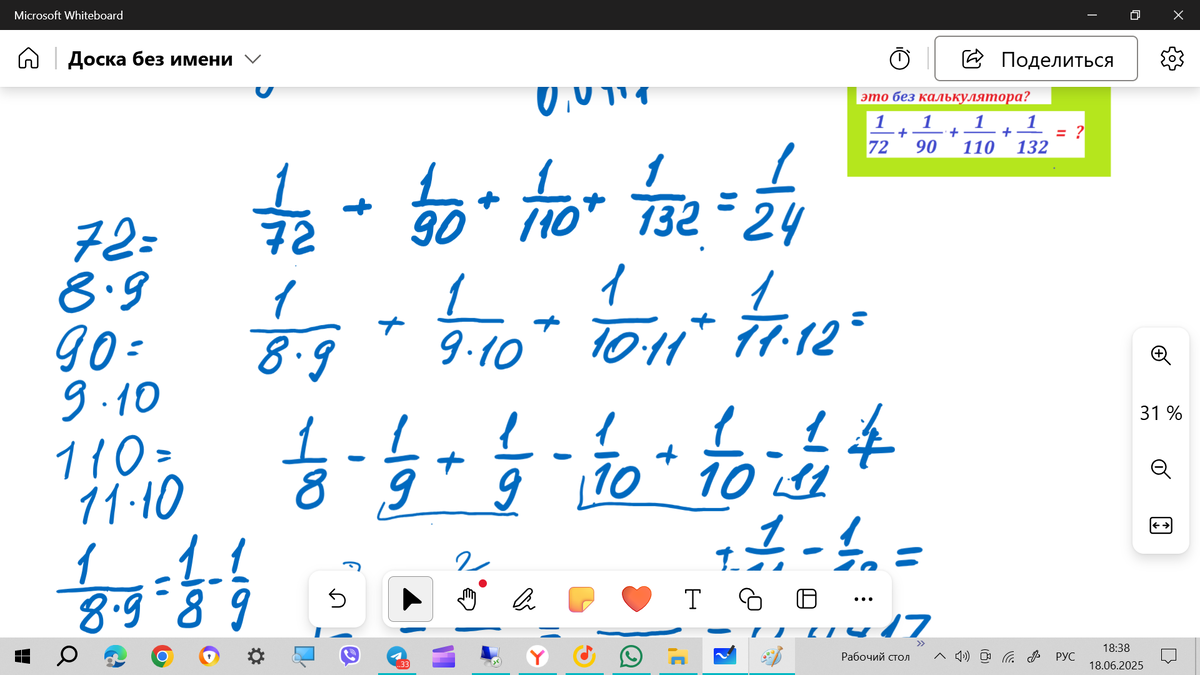Open the templates tool

806,599
